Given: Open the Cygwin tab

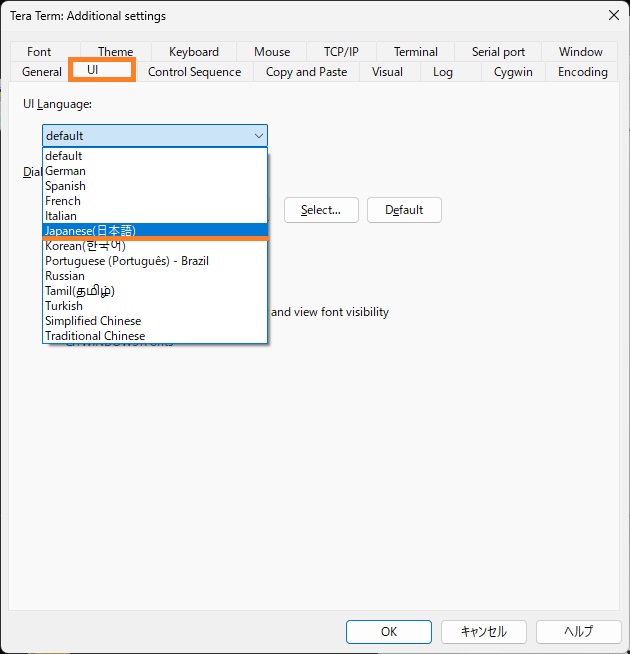Looking at the screenshot, I should tap(513, 72).
